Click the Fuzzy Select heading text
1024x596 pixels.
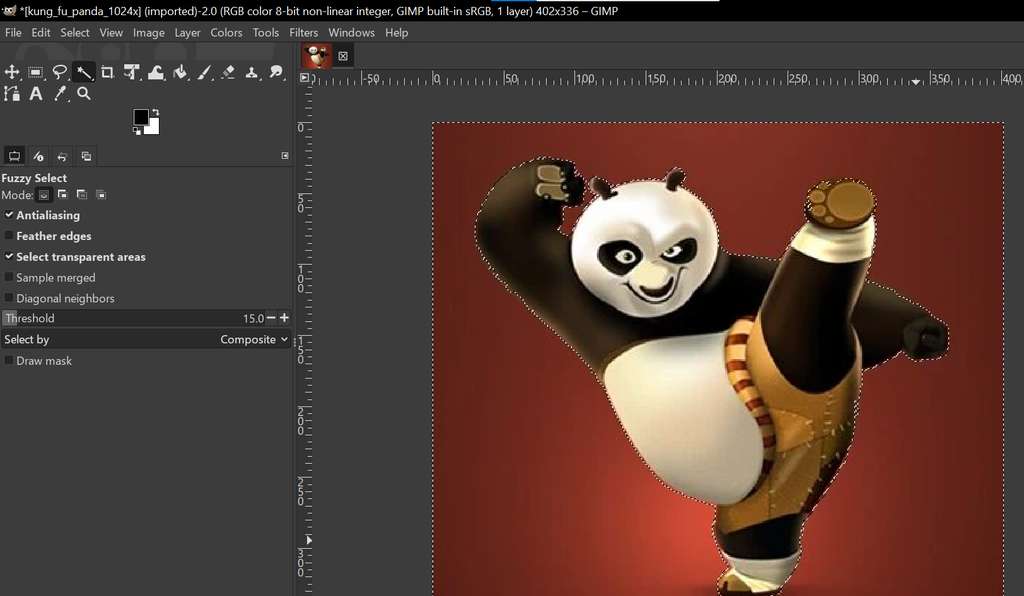pos(34,178)
